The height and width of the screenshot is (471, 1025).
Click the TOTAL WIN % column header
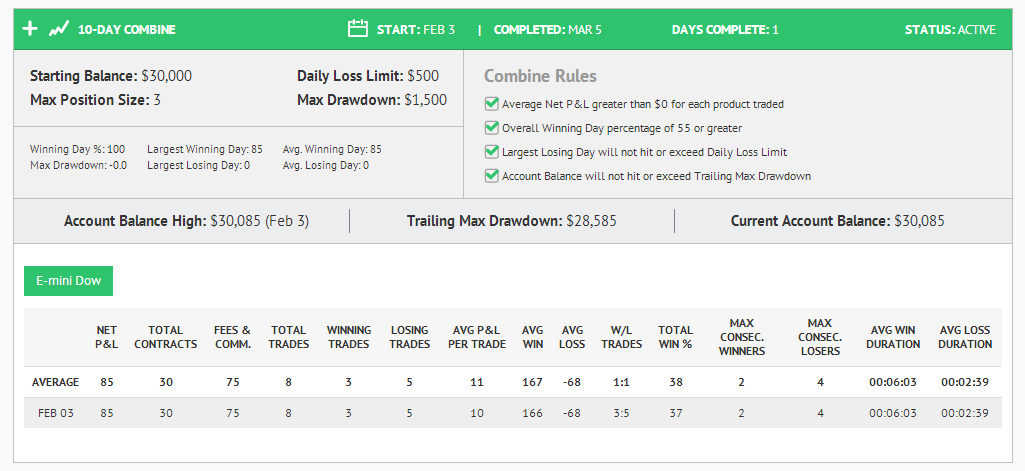coord(675,337)
